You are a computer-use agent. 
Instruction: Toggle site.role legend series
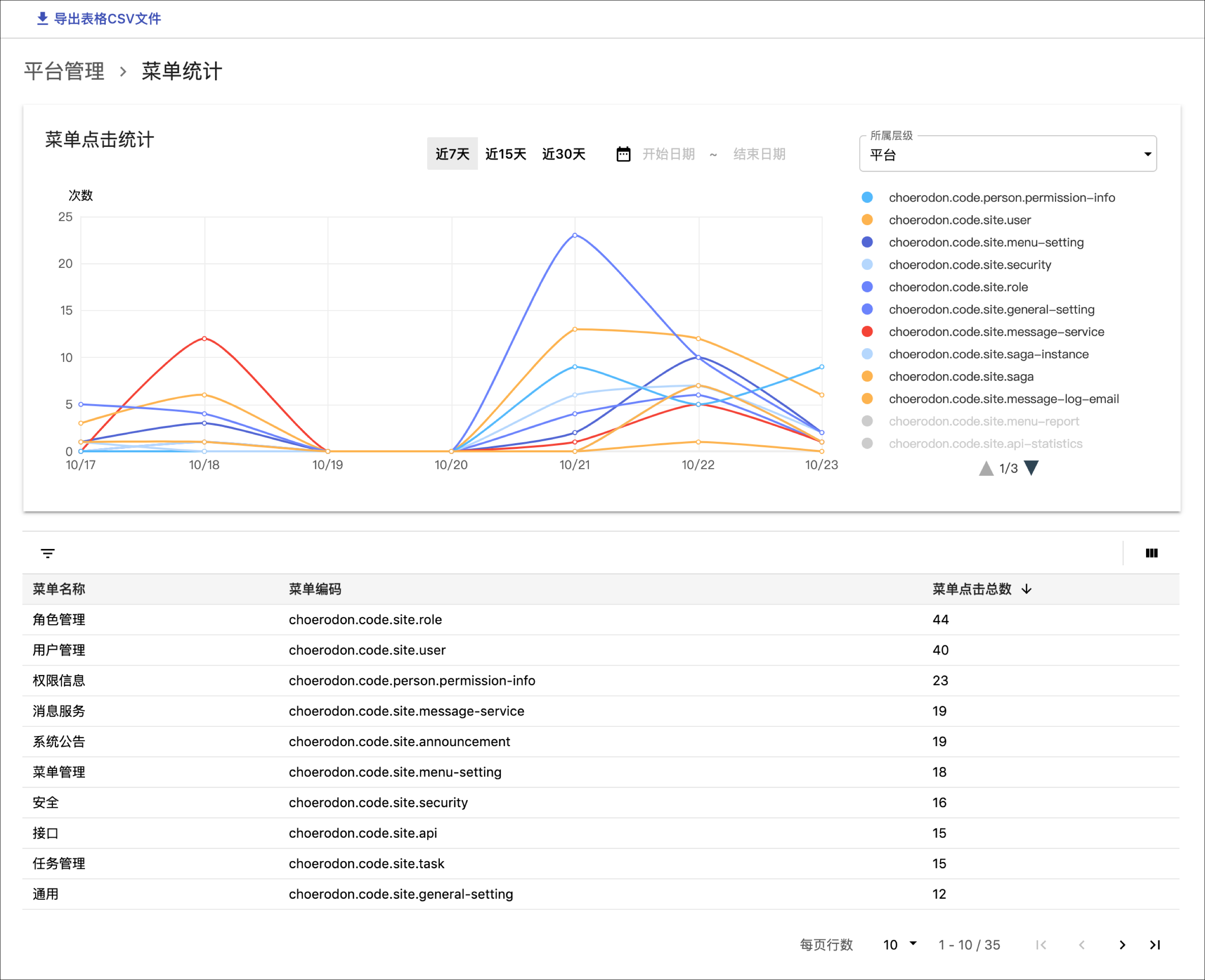click(944, 287)
